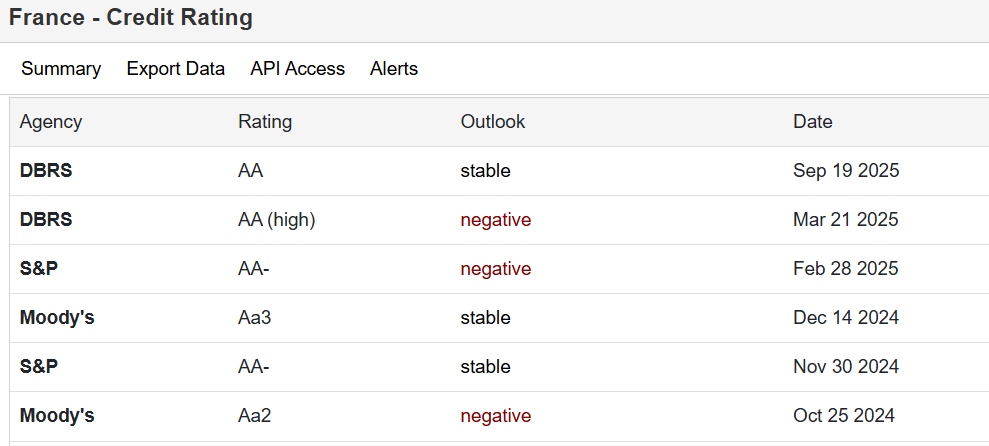
Task: Click negative outlook in Mar 21 2025 row
Action: [495, 220]
